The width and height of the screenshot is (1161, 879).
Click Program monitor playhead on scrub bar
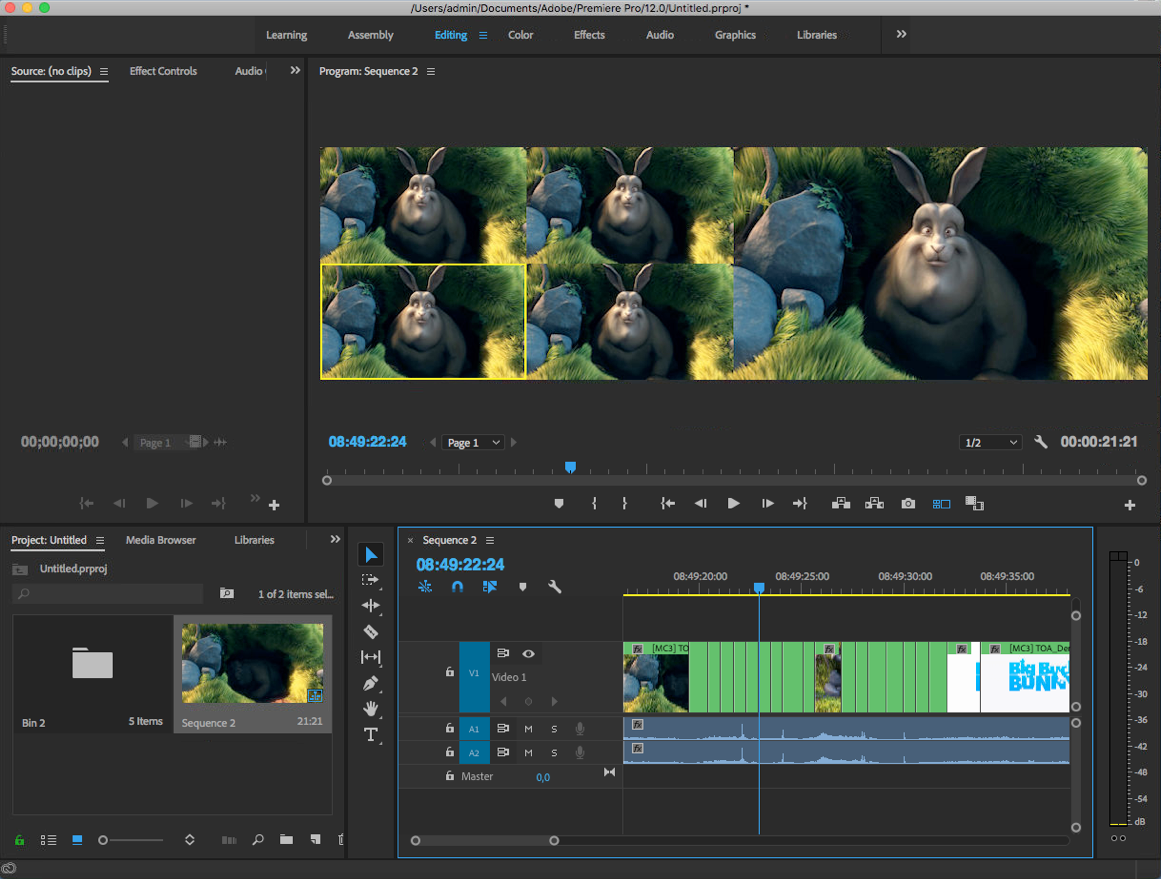pyautogui.click(x=570, y=467)
